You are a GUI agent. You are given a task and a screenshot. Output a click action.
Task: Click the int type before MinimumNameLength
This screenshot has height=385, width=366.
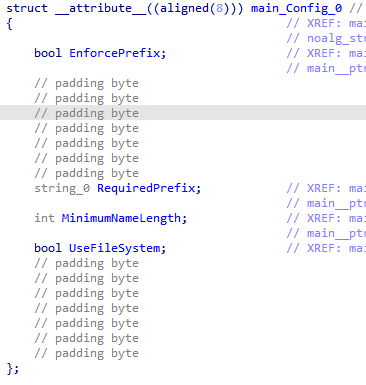44,218
